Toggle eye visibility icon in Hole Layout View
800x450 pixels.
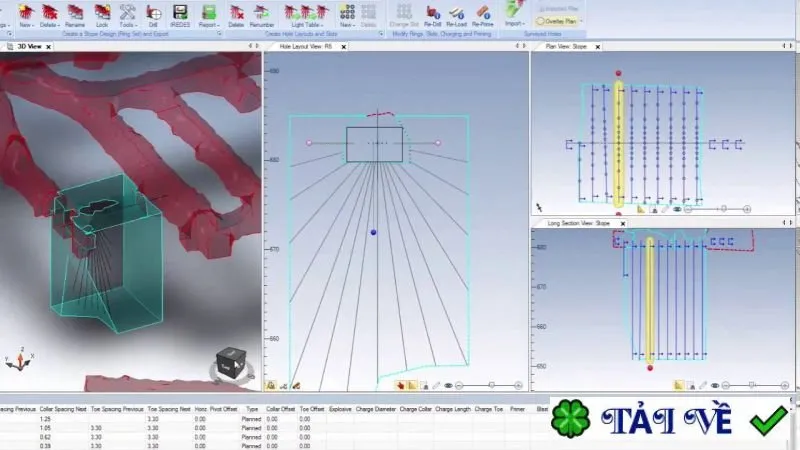coord(448,386)
